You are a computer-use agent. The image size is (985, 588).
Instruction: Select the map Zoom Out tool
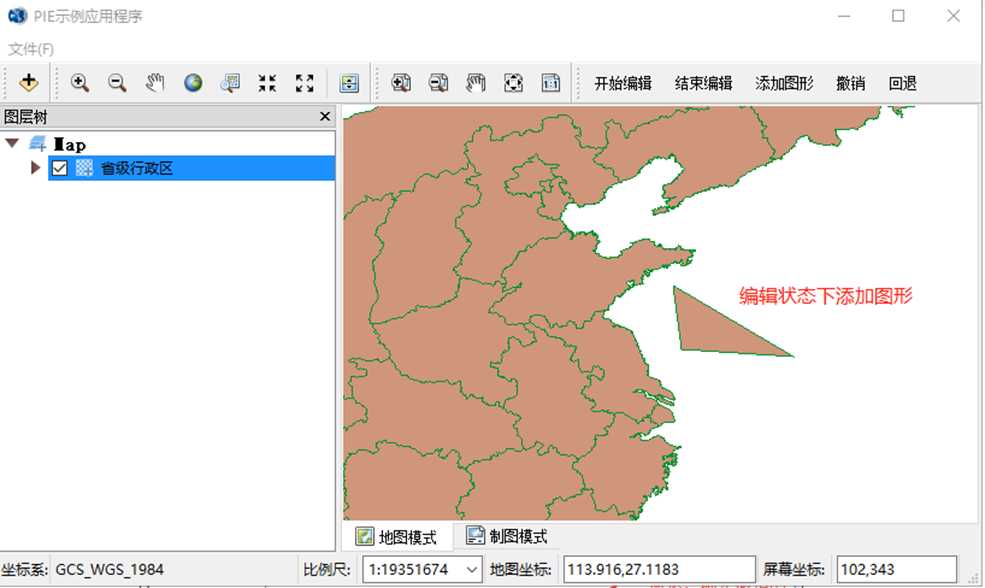click(x=117, y=82)
